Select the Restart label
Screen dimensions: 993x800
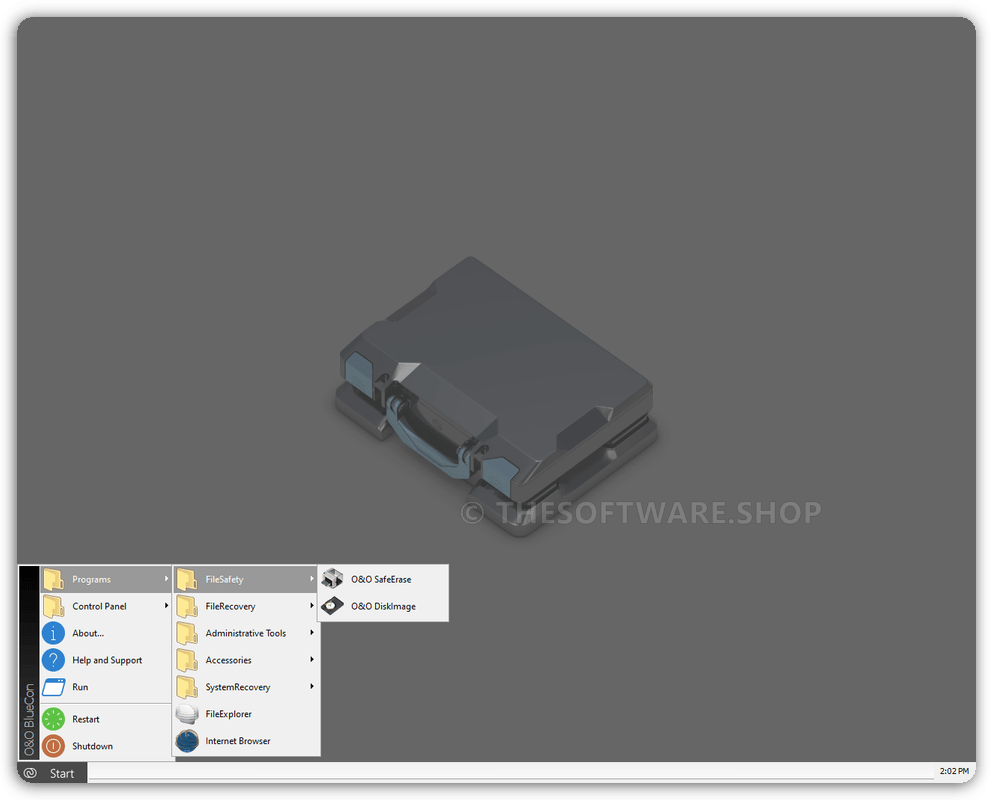[x=85, y=719]
